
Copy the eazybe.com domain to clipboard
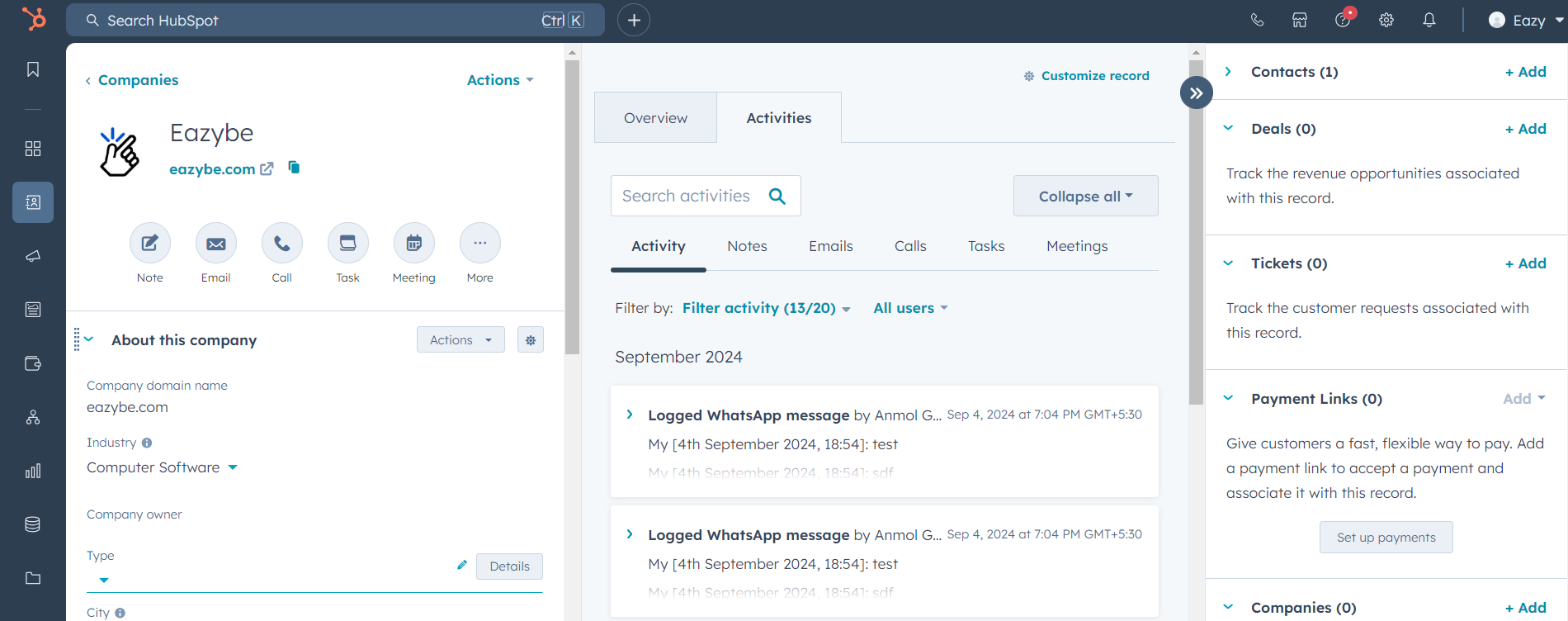tap(294, 168)
